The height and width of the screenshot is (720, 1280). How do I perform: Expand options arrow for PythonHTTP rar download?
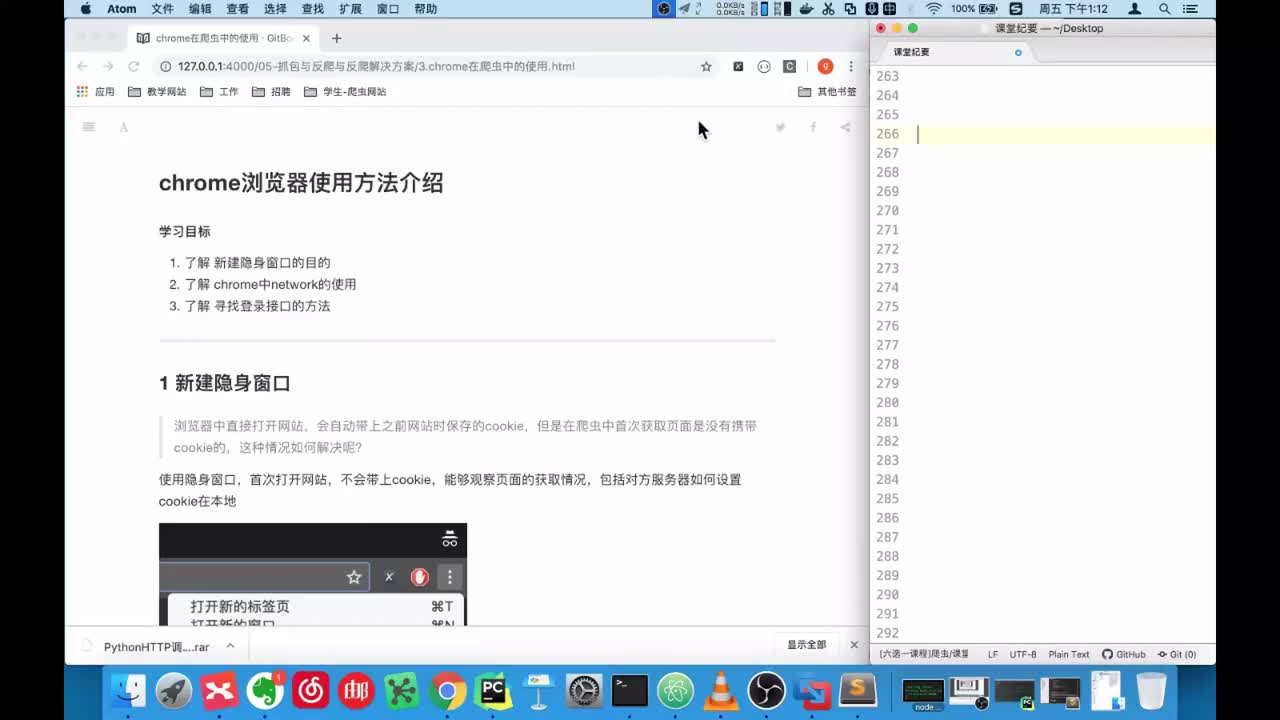(230, 646)
